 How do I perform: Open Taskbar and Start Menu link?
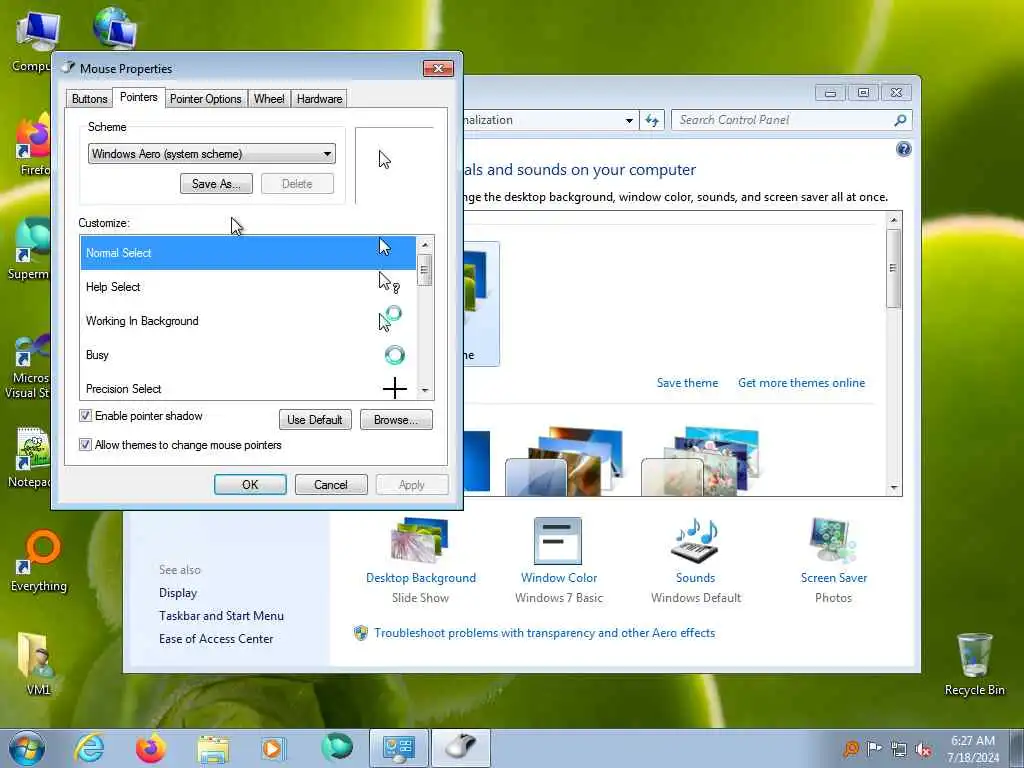(x=221, y=616)
